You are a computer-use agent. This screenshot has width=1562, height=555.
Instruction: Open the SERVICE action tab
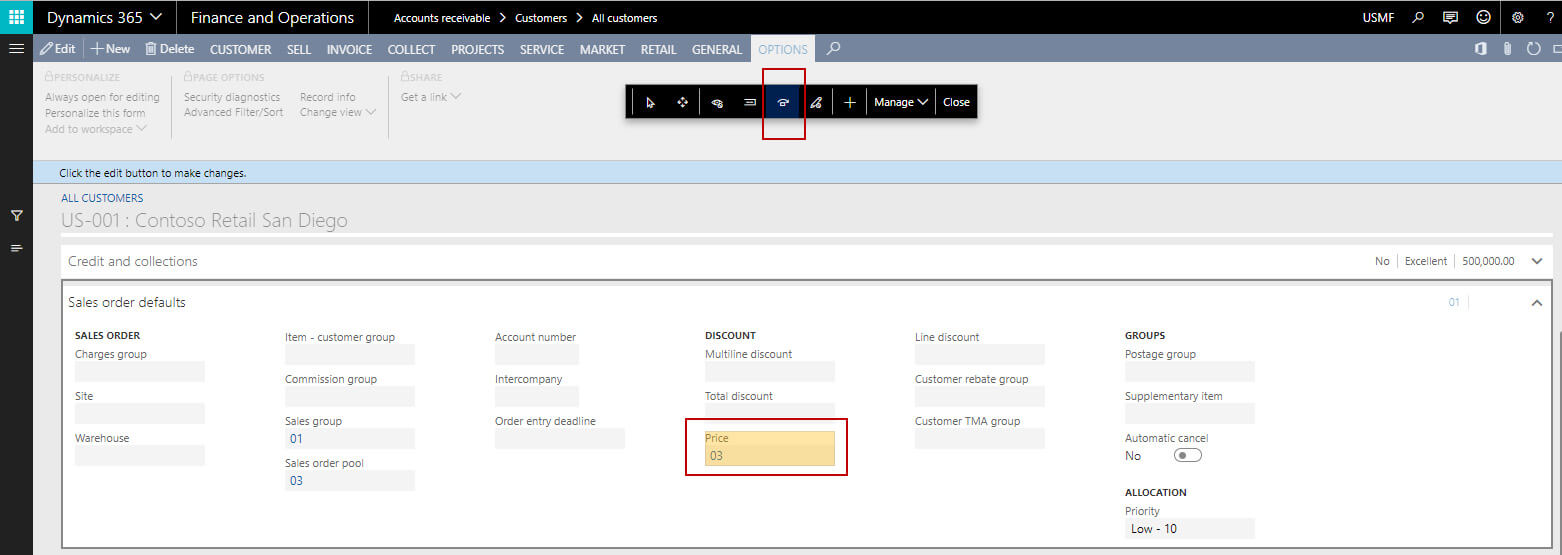pyautogui.click(x=542, y=49)
